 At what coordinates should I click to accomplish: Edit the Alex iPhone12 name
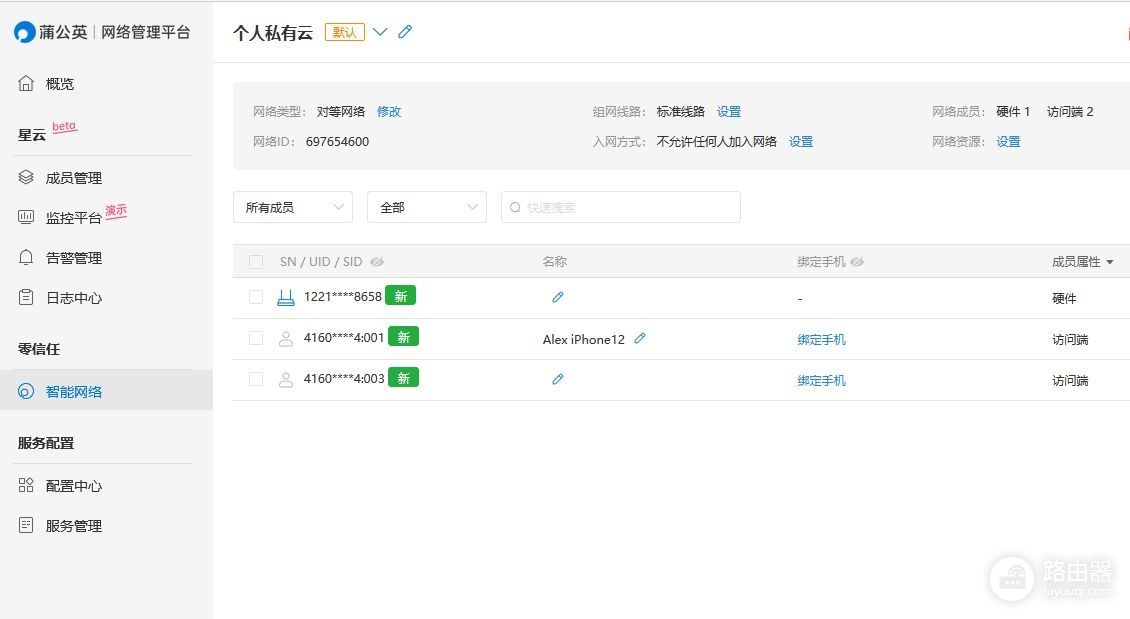(x=640, y=338)
